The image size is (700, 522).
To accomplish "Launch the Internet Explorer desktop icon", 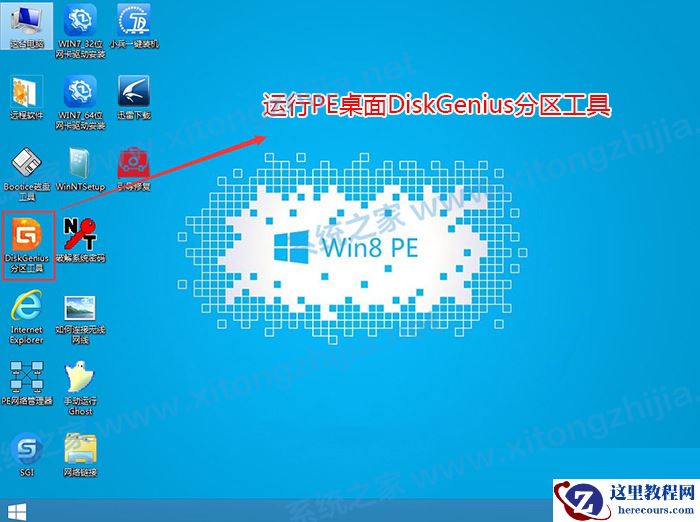I will 26,317.
